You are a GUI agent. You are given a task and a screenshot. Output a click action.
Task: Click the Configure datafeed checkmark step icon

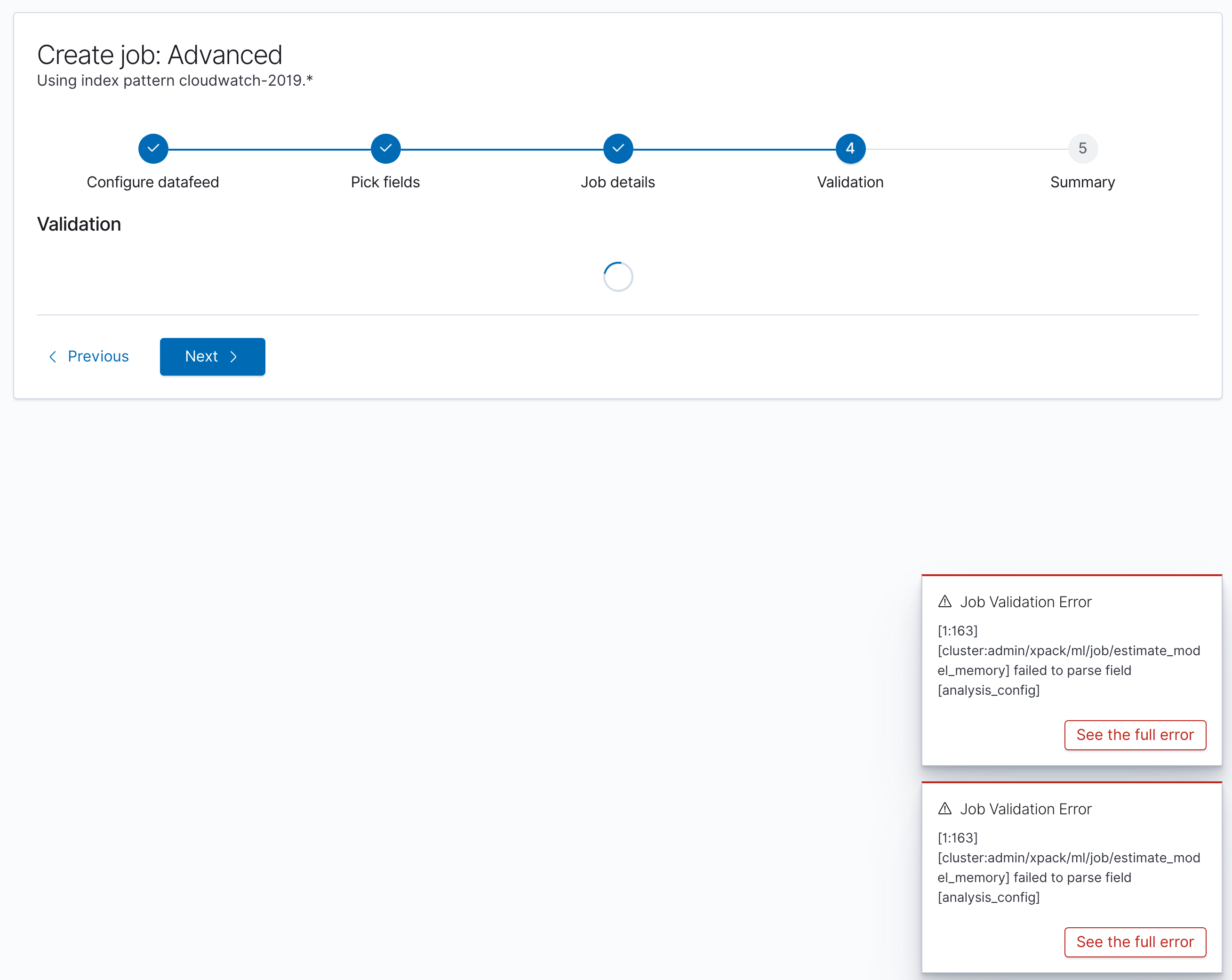pyautogui.click(x=152, y=148)
